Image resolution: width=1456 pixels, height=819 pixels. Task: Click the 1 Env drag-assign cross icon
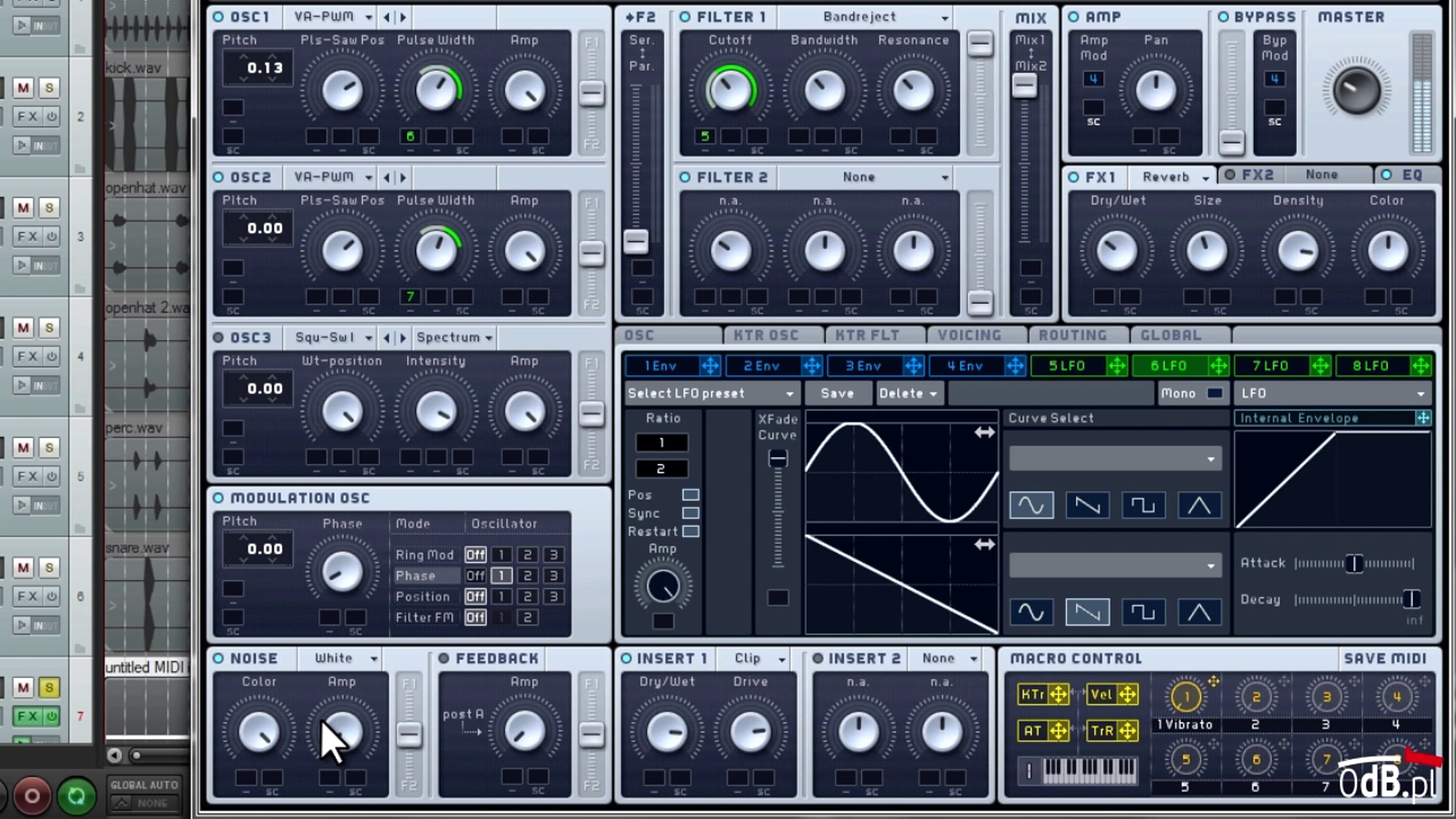(x=710, y=366)
